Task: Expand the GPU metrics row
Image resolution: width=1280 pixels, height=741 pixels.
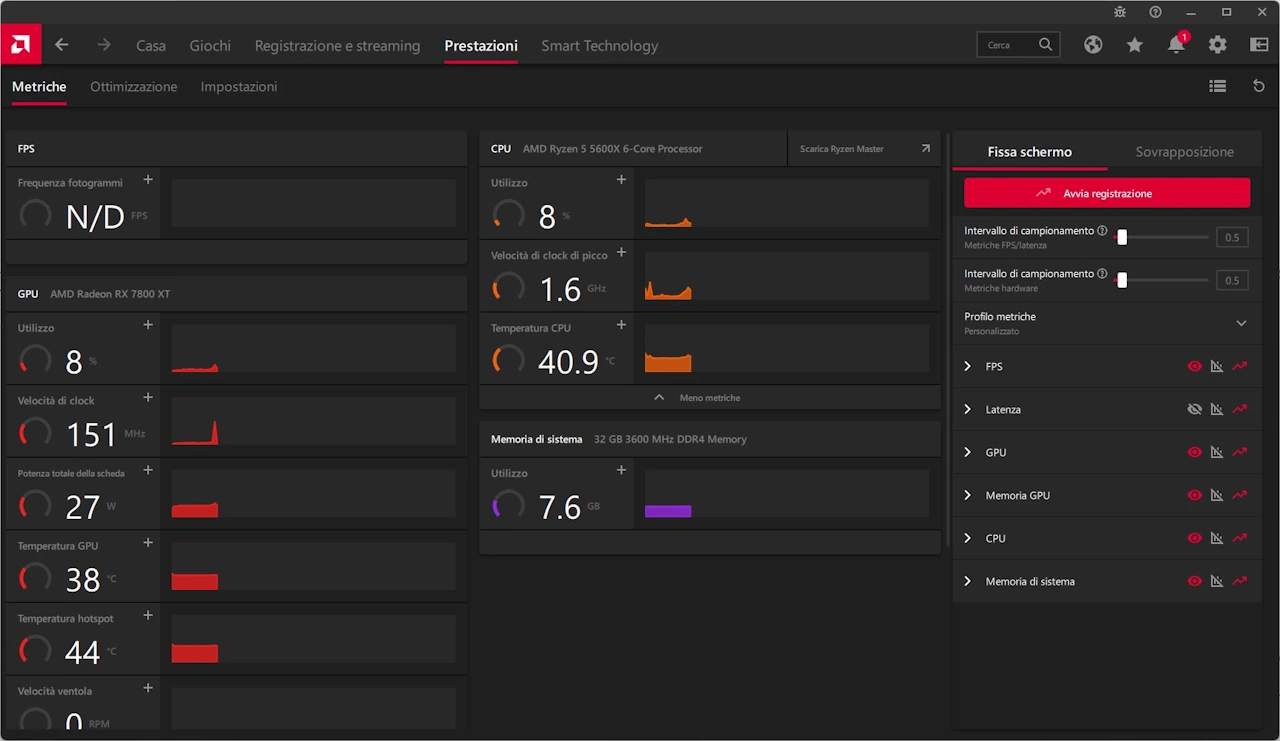Action: 967,453
